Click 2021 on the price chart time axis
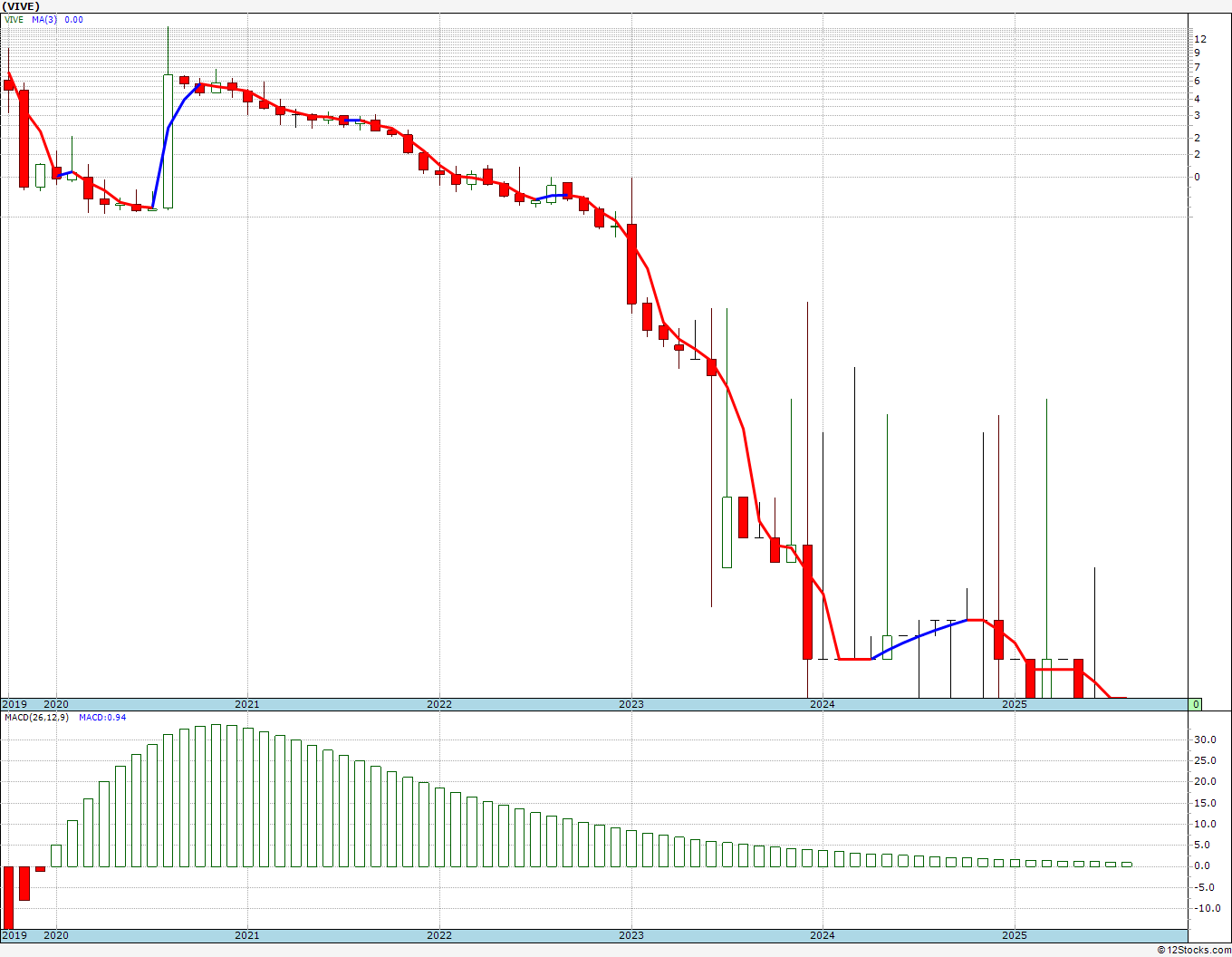The image size is (1232, 957). [247, 704]
